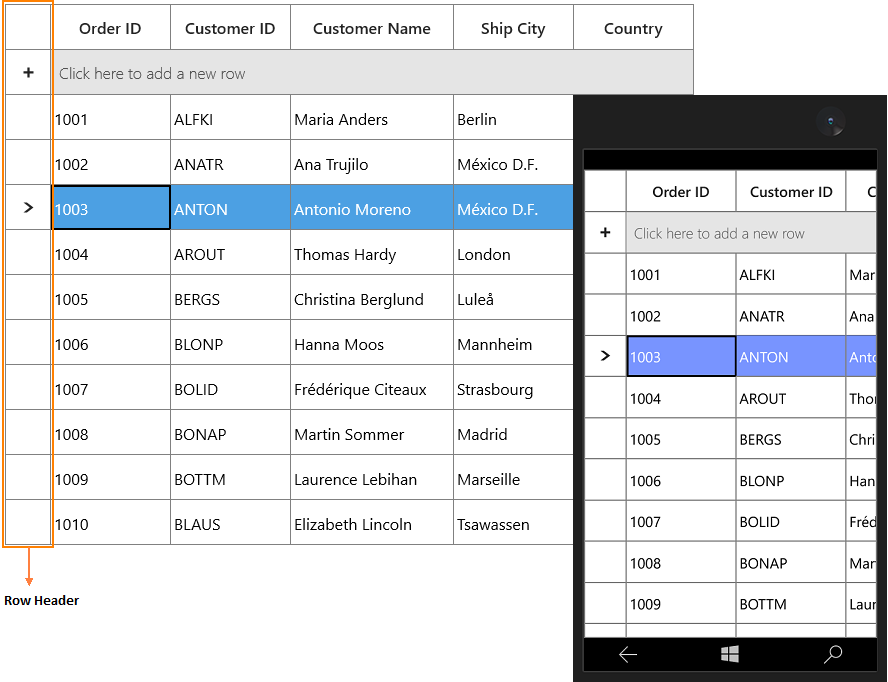Select the Mannheim cell

(514, 342)
